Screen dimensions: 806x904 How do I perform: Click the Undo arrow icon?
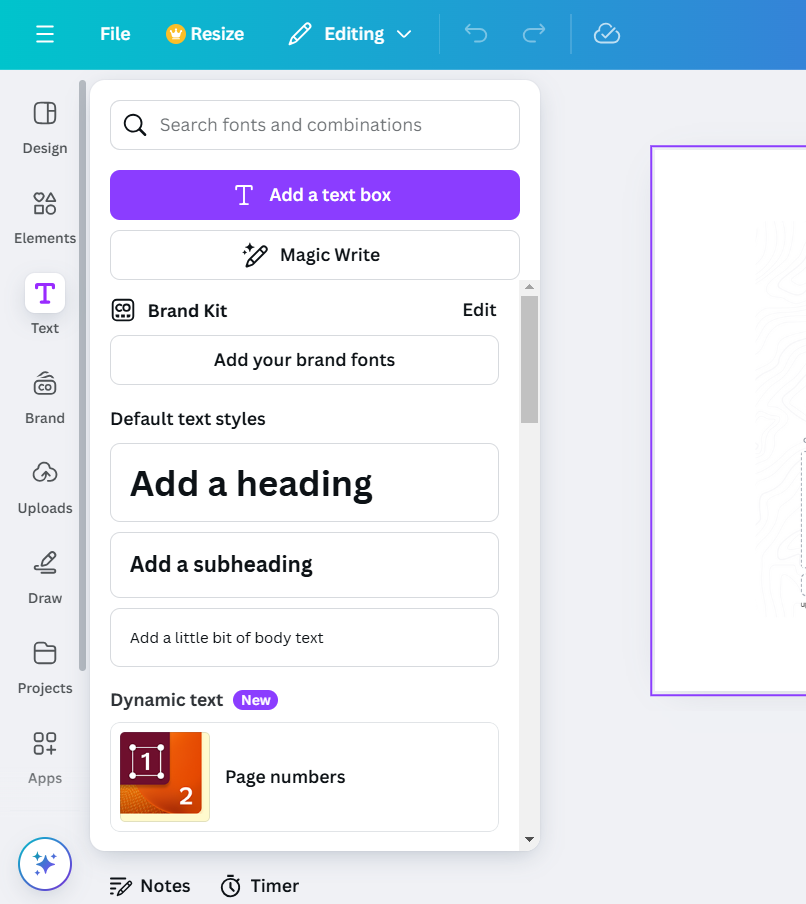(476, 34)
